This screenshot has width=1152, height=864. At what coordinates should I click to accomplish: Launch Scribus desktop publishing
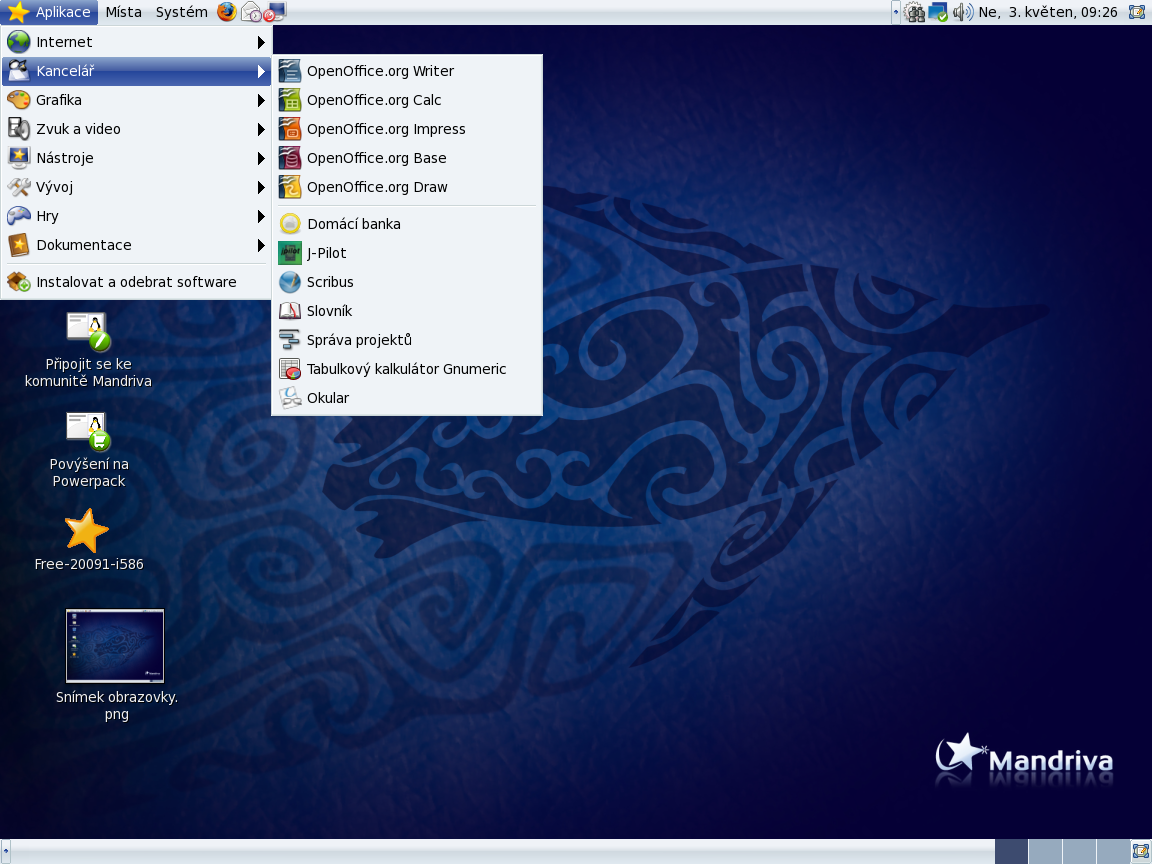(x=407, y=282)
